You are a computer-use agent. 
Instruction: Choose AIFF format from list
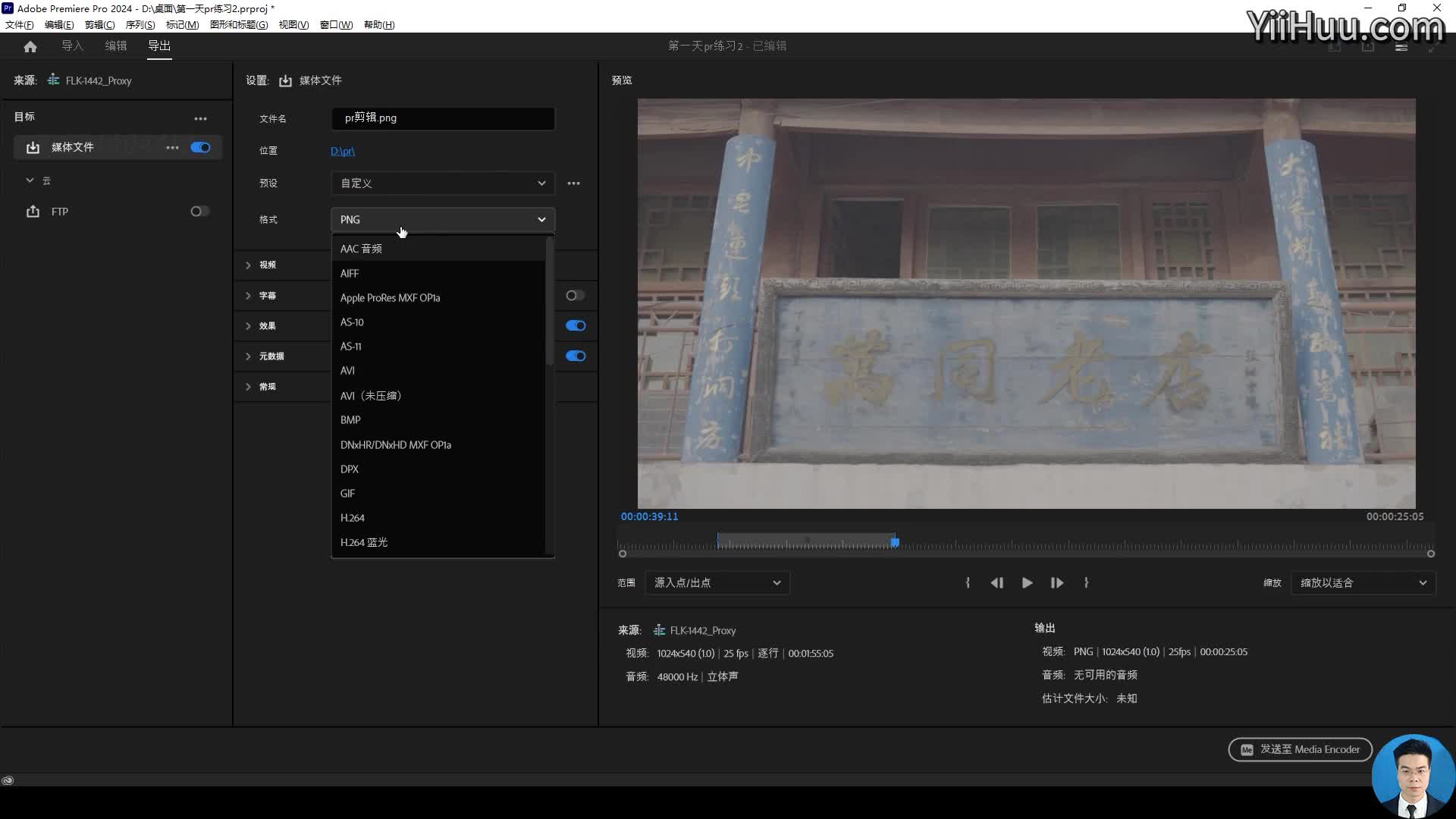coord(438,273)
